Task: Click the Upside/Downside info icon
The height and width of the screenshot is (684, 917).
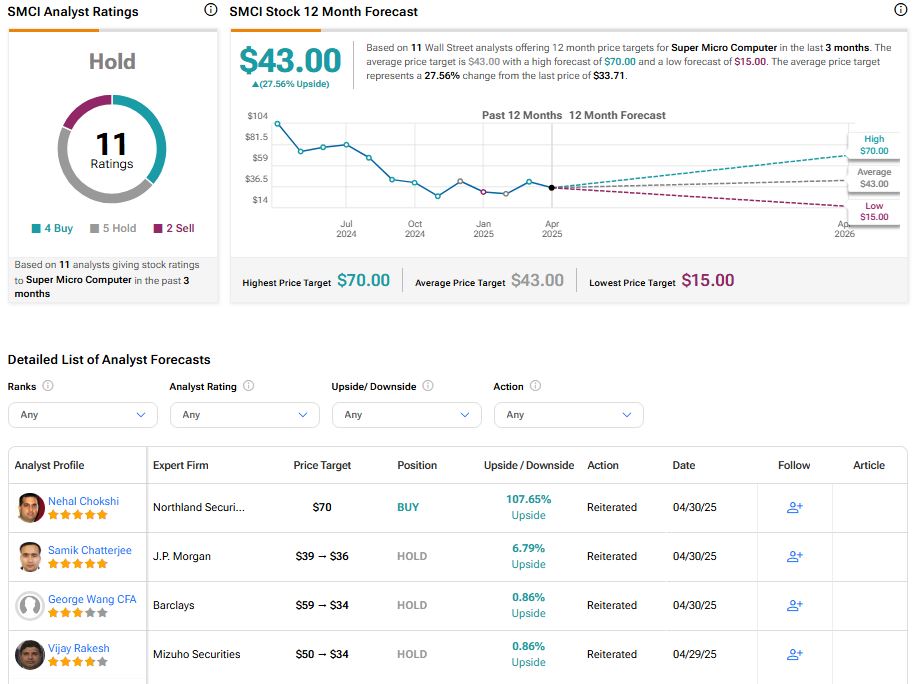Action: pos(428,386)
